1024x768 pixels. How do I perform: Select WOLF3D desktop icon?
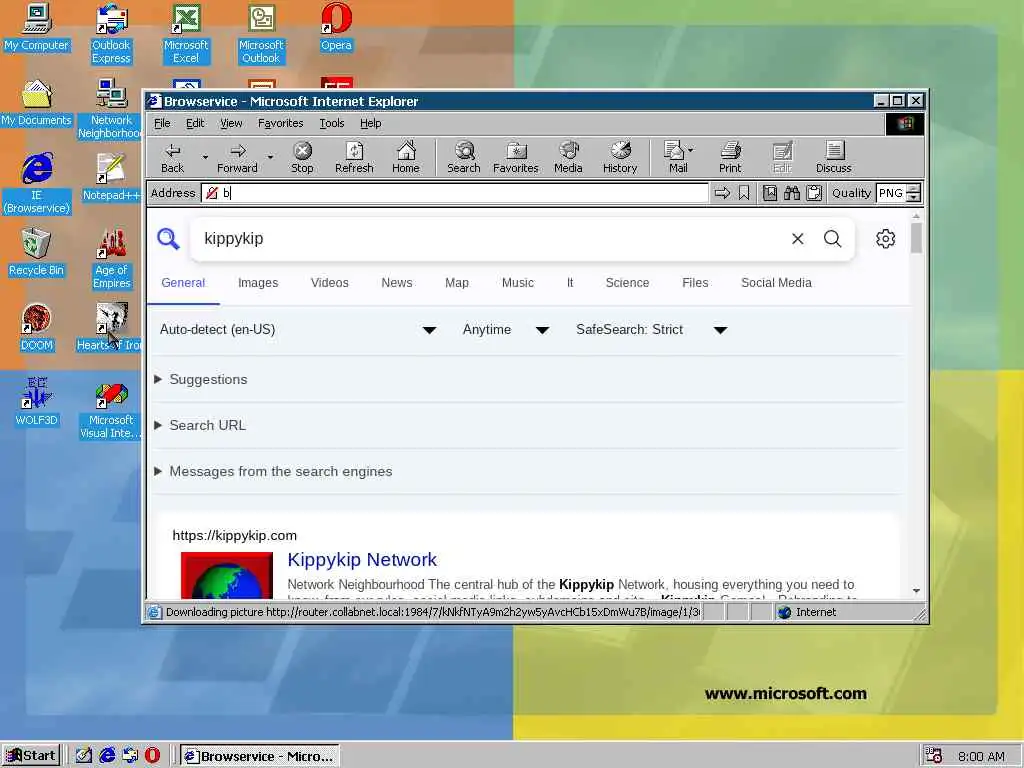point(37,402)
